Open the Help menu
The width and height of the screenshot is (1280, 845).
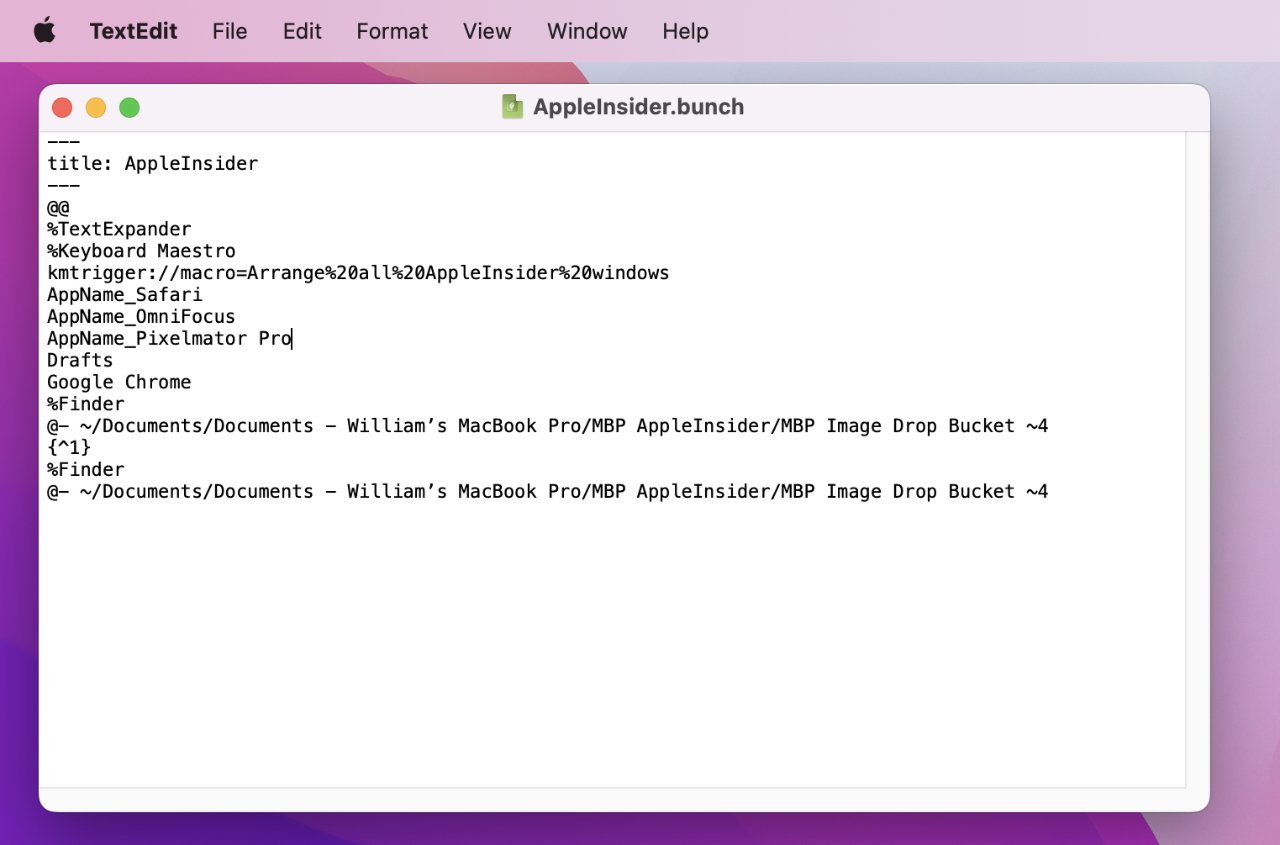pos(685,31)
